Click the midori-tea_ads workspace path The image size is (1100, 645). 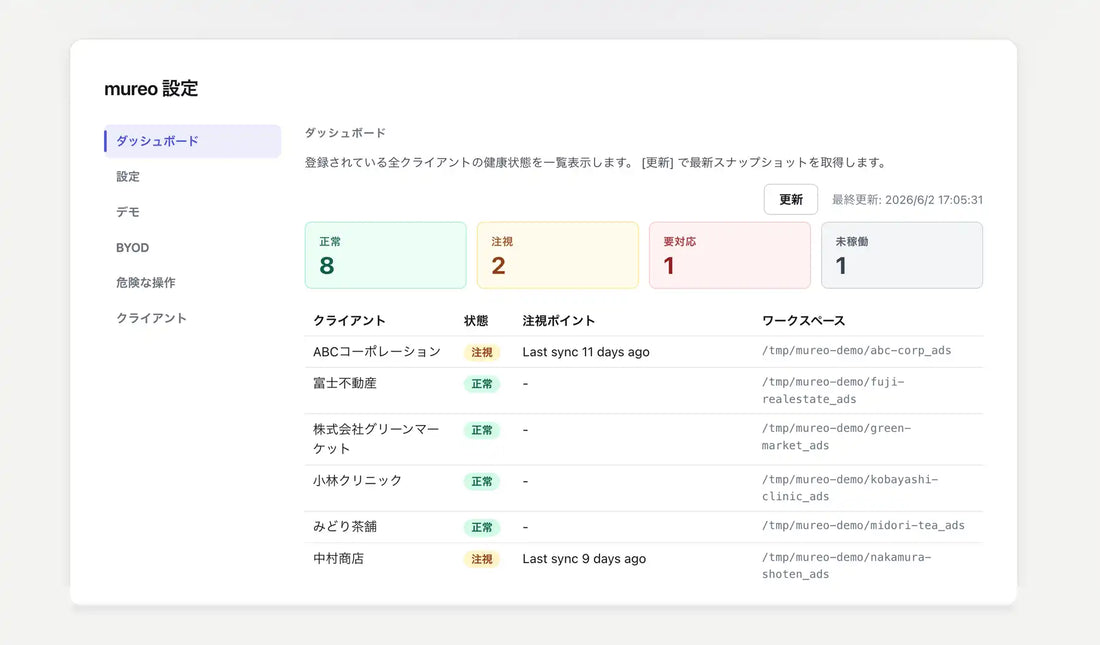click(x=864, y=525)
